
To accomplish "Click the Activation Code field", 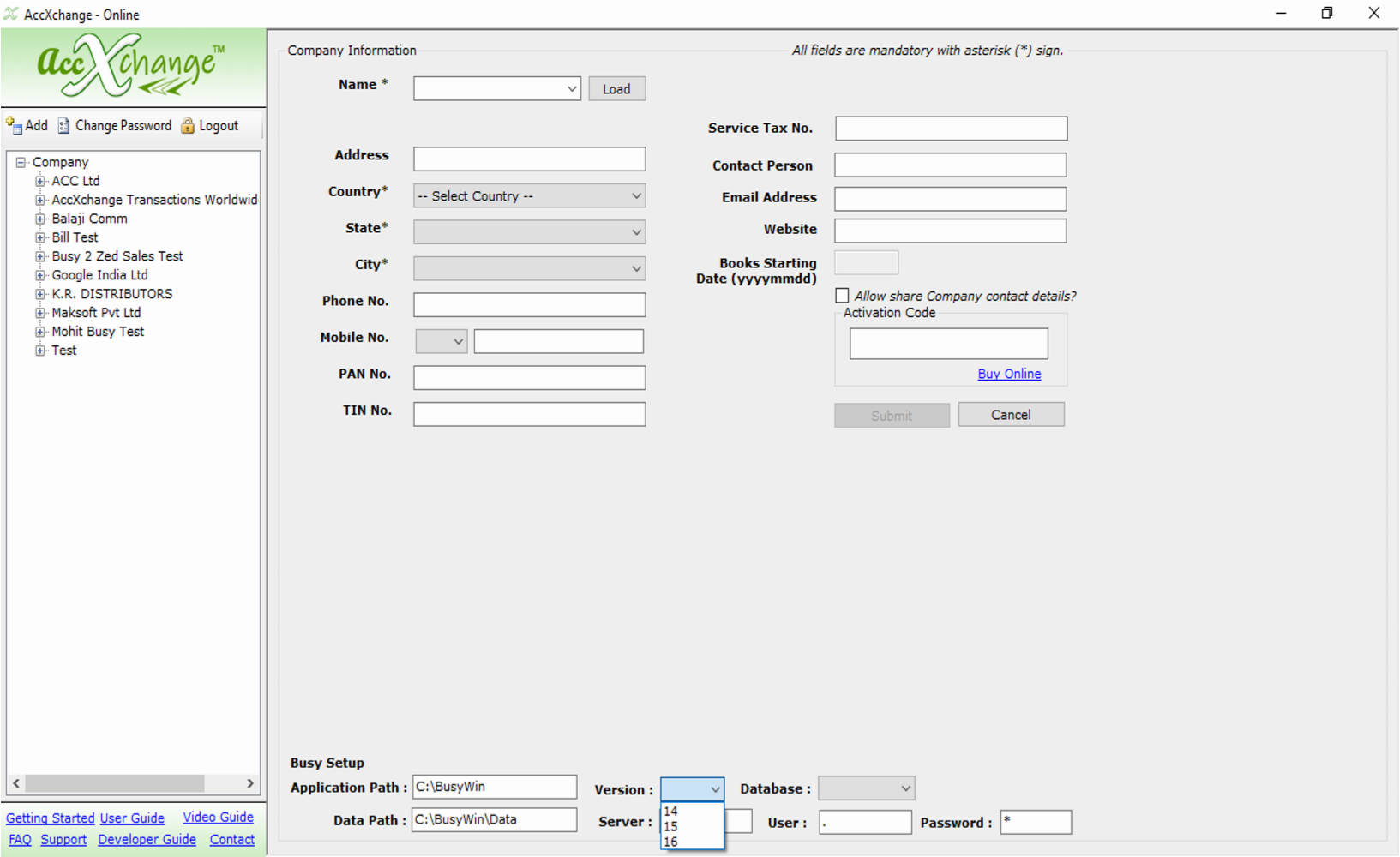I will (x=949, y=344).
